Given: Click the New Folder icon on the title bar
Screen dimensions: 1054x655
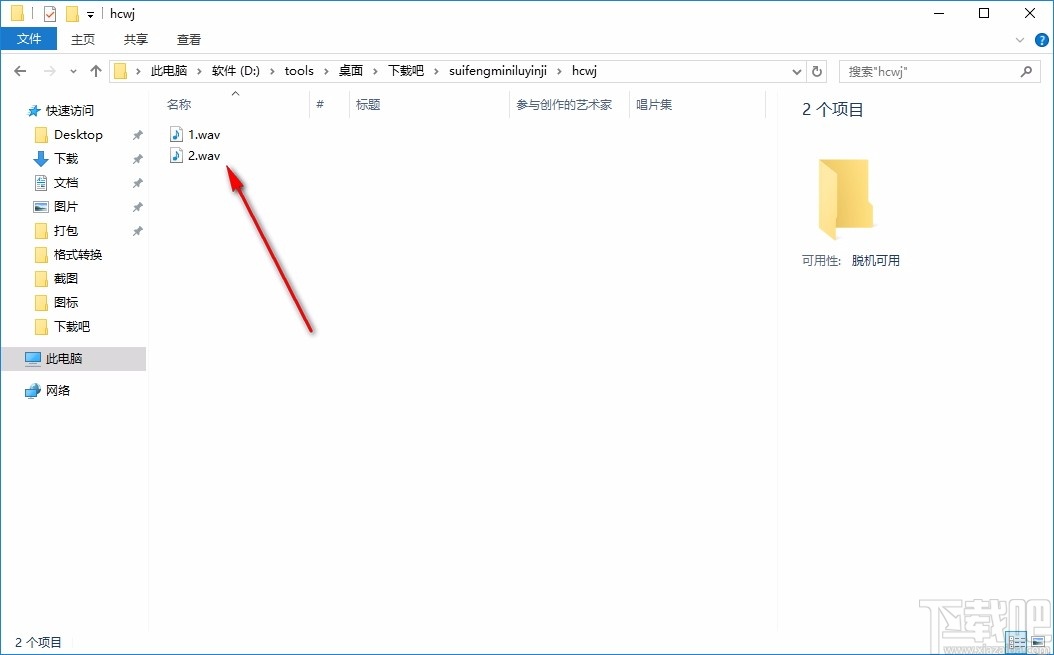Looking at the screenshot, I should coord(72,13).
